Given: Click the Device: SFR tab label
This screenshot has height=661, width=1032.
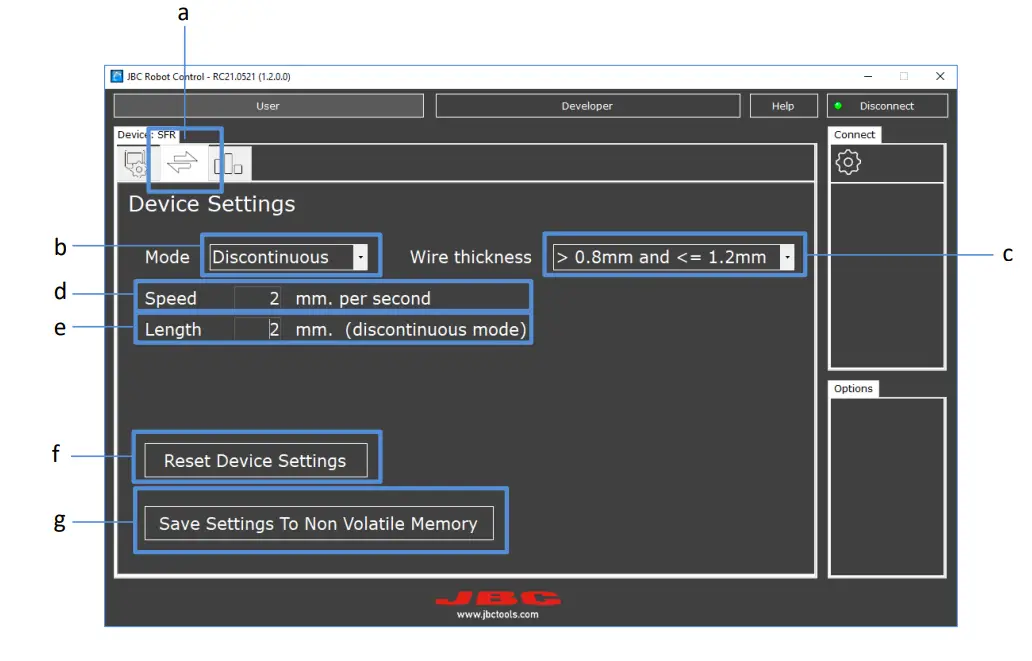Looking at the screenshot, I should click(x=146, y=135).
